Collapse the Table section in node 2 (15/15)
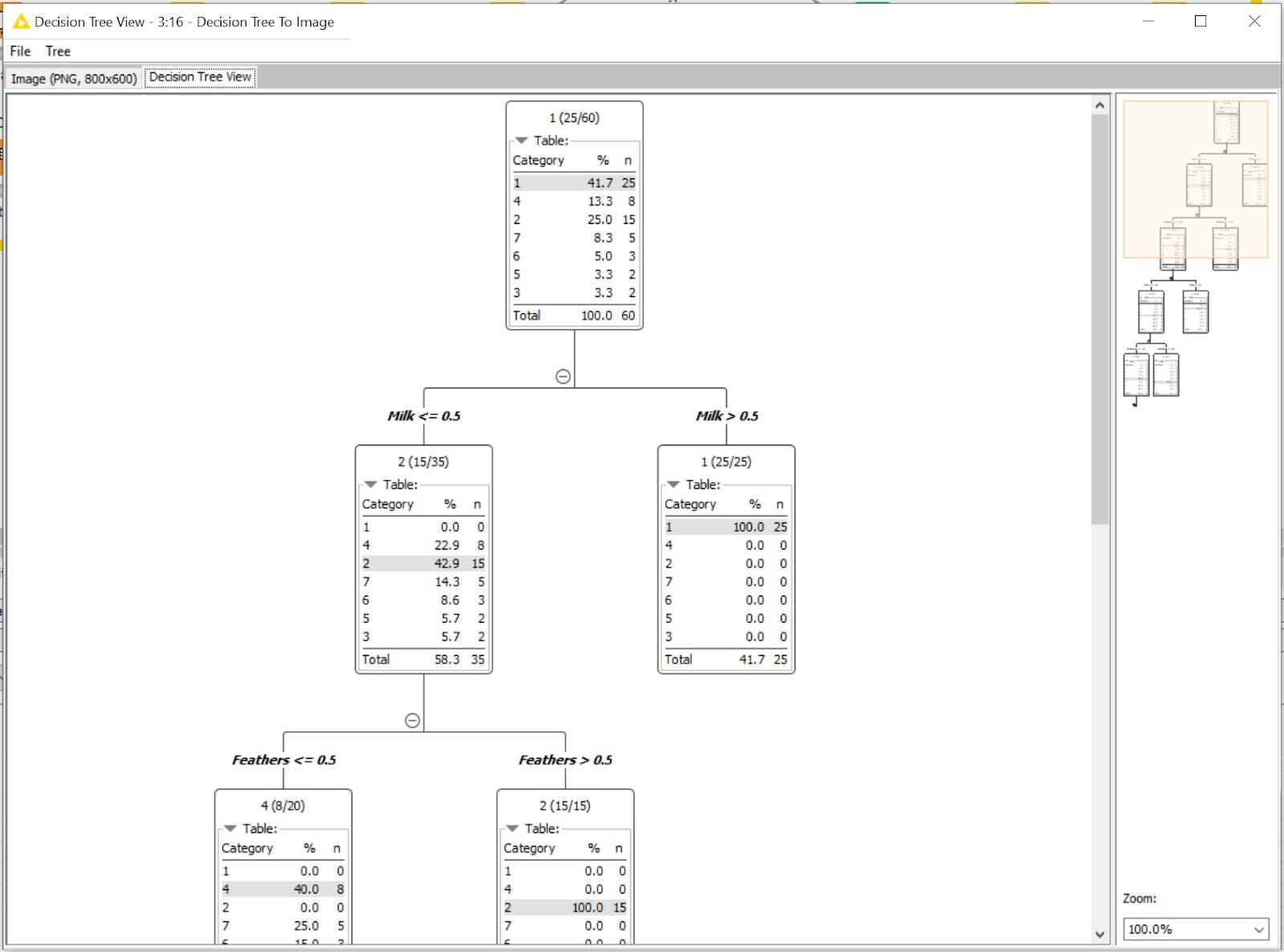 (513, 829)
